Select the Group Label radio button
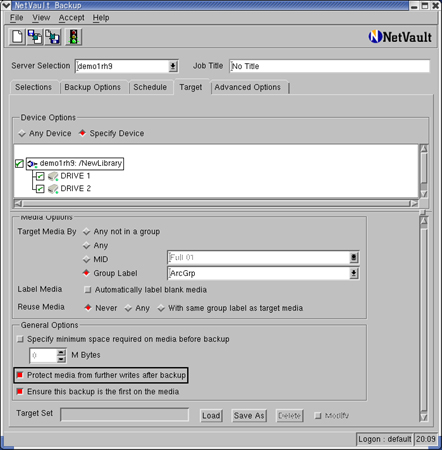Image resolution: width=442 pixels, height=450 pixels. tap(87, 273)
